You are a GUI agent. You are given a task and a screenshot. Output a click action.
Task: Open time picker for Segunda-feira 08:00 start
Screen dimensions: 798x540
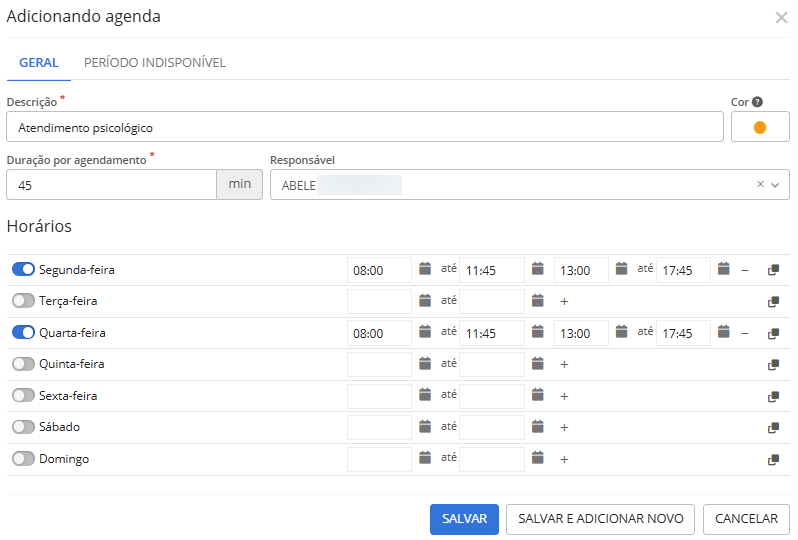coord(425,269)
